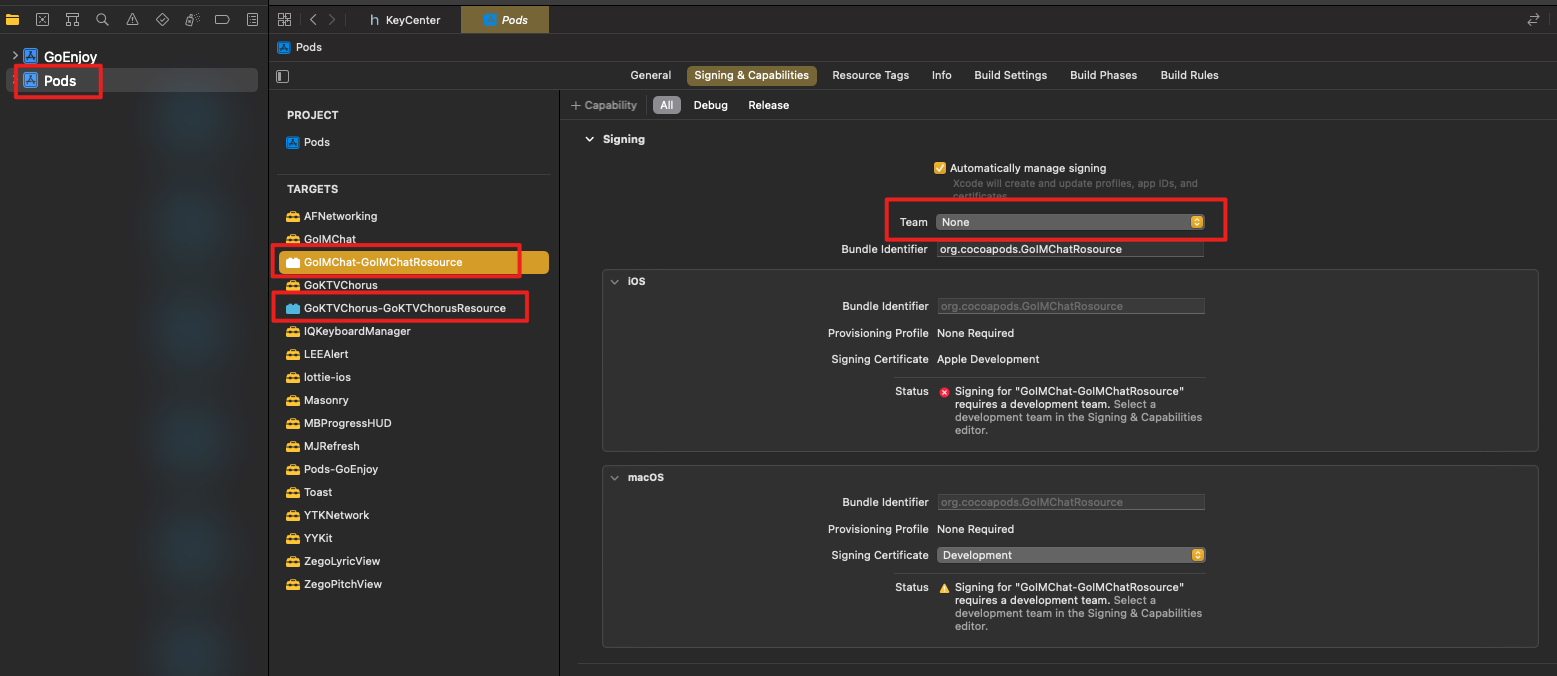This screenshot has height=676, width=1557.
Task: Open the Debug navigator spray icon
Action: tap(192, 20)
